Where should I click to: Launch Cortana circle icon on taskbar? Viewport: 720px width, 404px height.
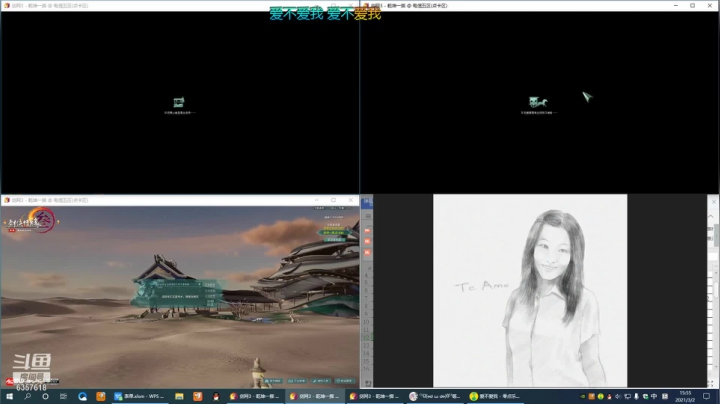coord(45,396)
